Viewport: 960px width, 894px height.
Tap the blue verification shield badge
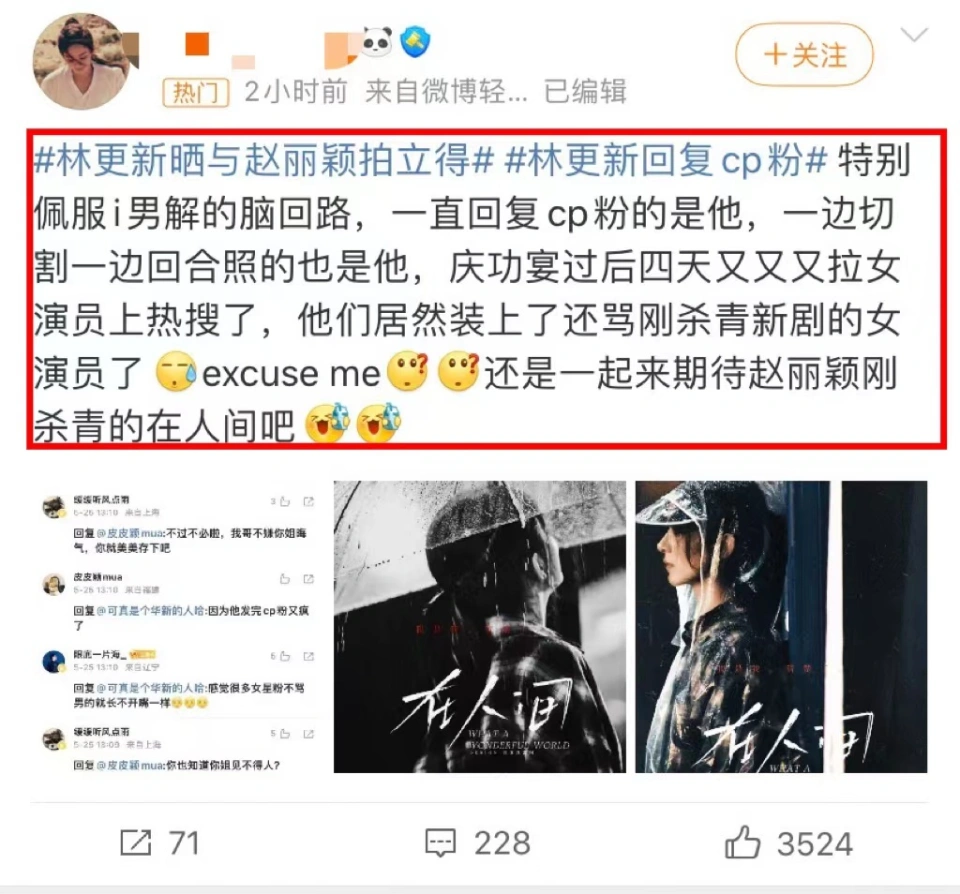(x=415, y=42)
